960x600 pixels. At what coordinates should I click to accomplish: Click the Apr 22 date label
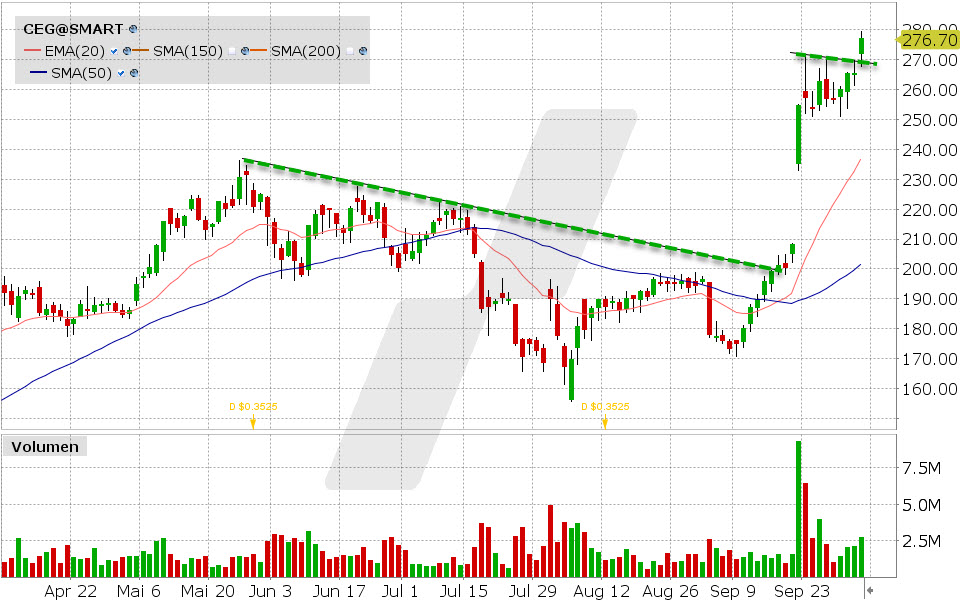[x=70, y=591]
